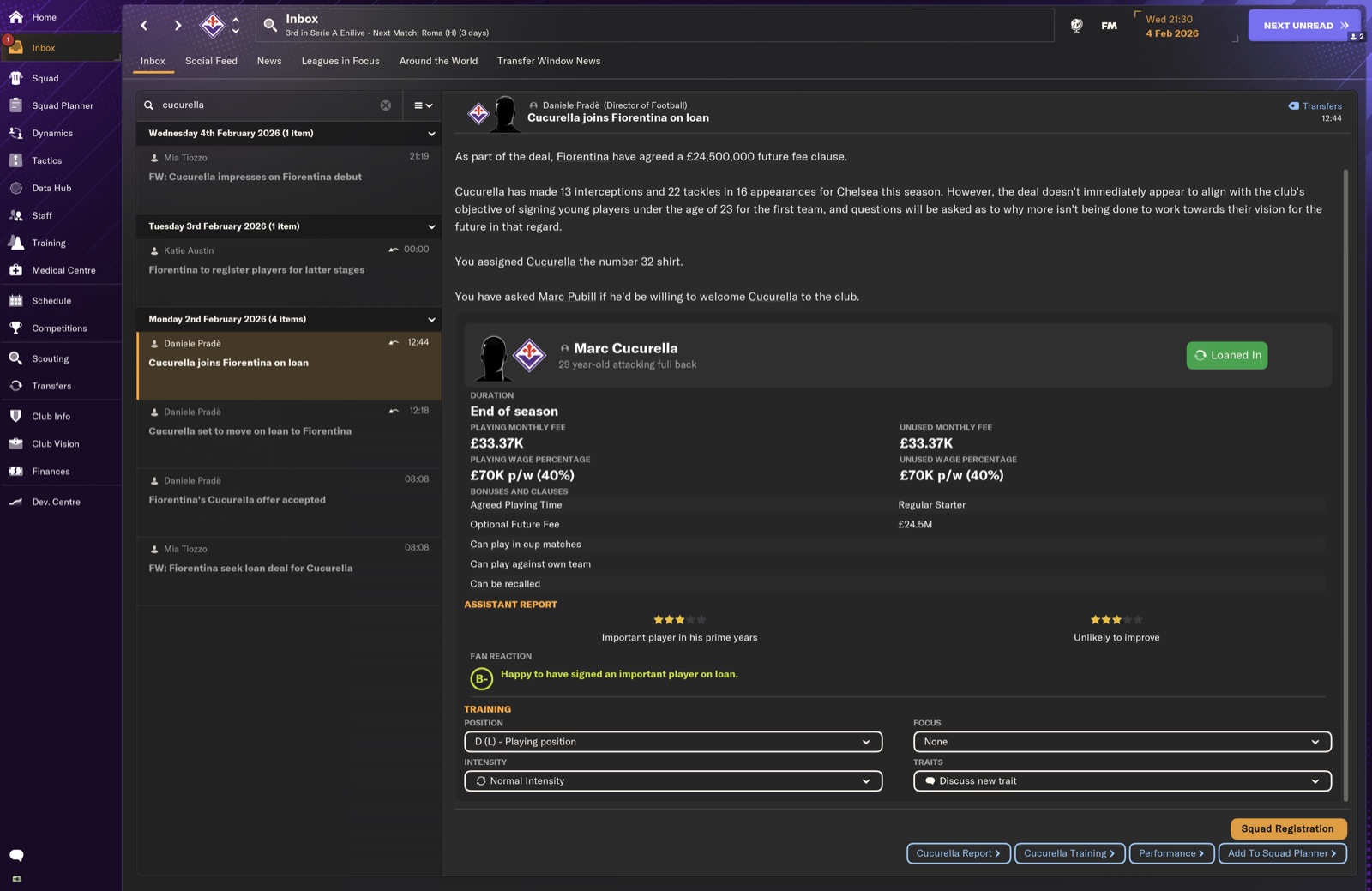The height and width of the screenshot is (891, 1372).
Task: Click the magnifier search icon in title bar
Action: [270, 25]
